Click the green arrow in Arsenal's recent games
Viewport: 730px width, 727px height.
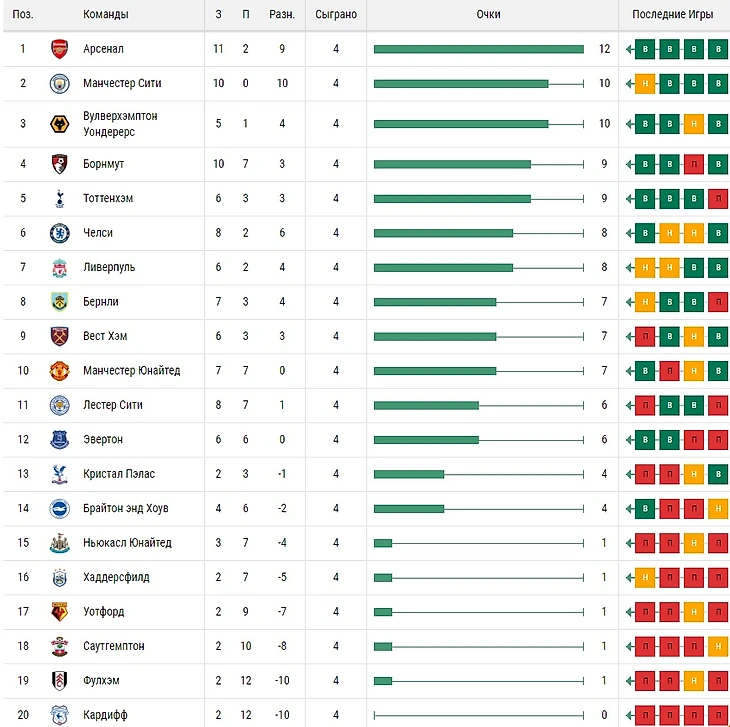[x=629, y=49]
